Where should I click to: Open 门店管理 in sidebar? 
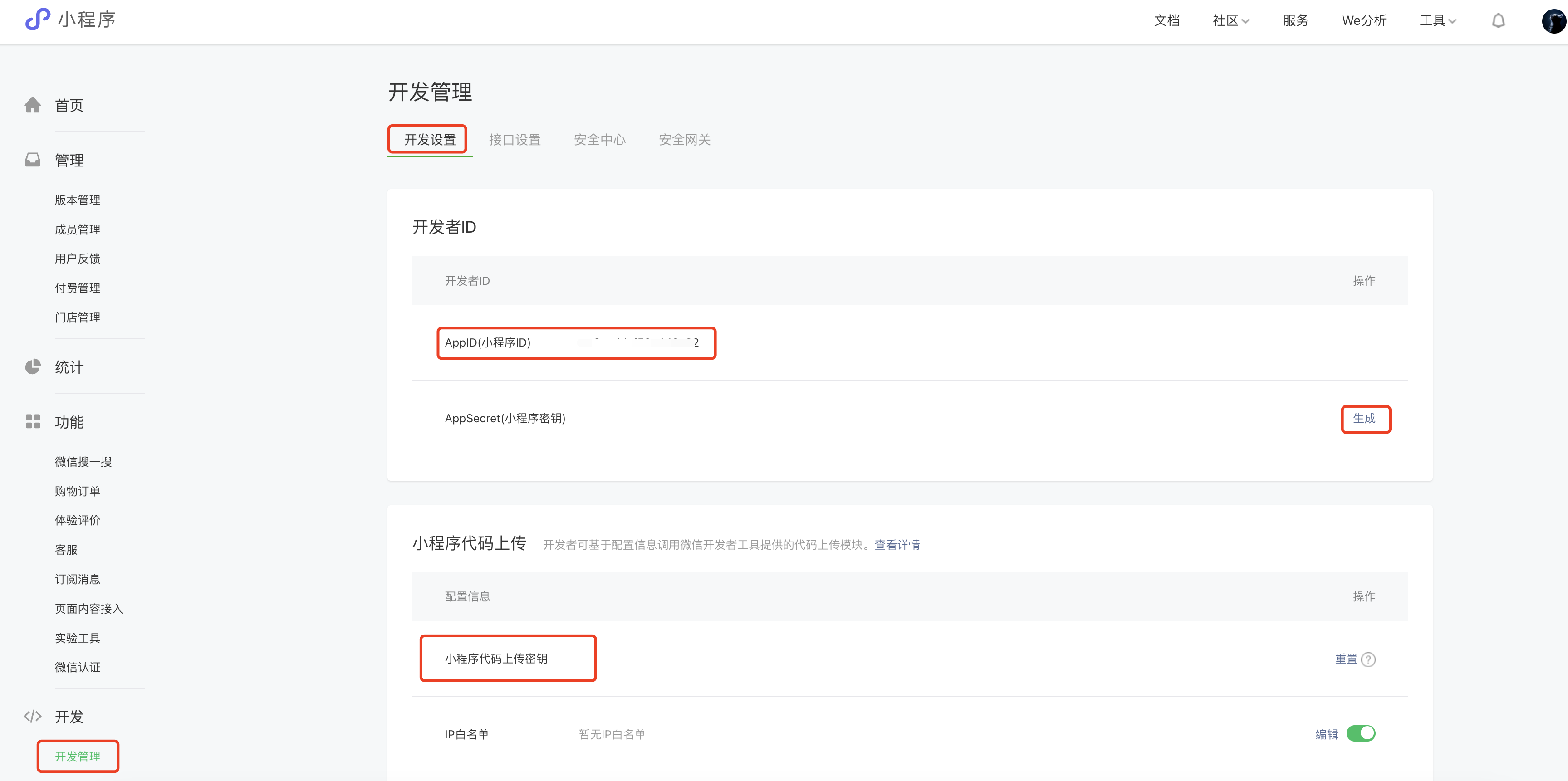click(x=77, y=317)
